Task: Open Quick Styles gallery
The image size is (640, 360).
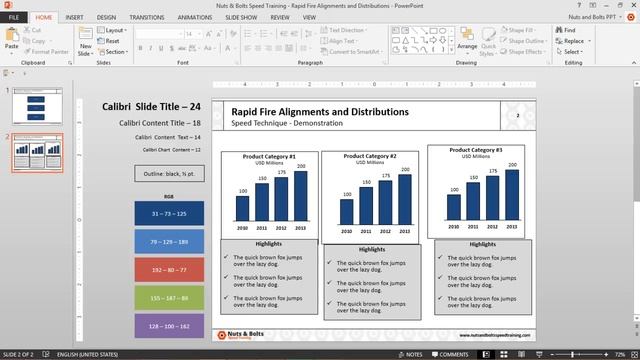Action: (x=488, y=42)
